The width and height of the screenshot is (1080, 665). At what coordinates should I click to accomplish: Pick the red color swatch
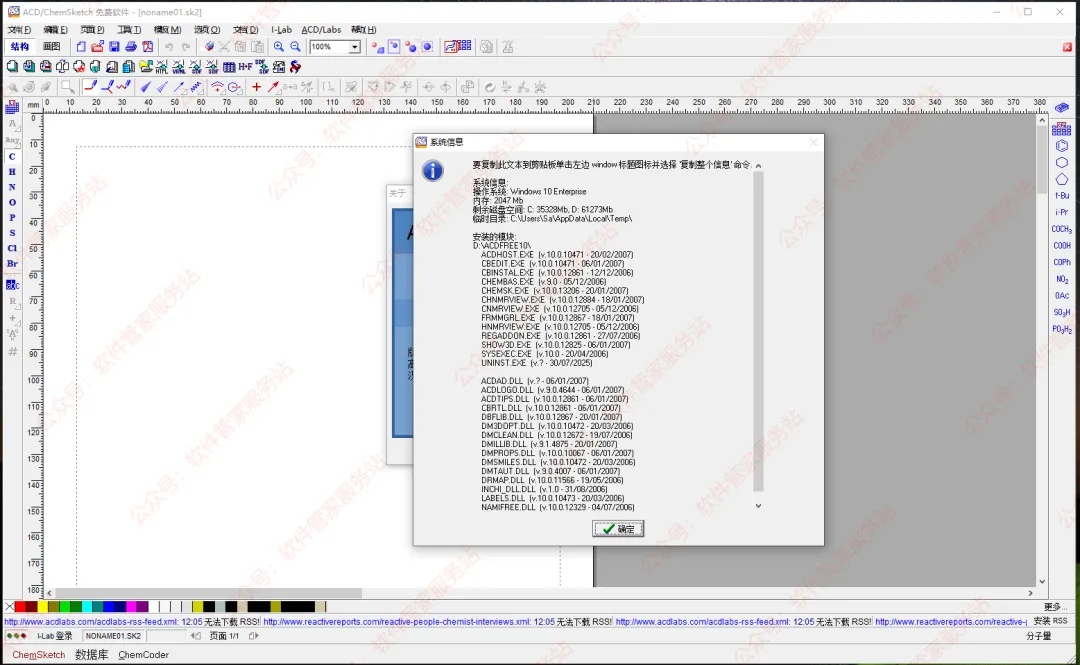click(20, 606)
